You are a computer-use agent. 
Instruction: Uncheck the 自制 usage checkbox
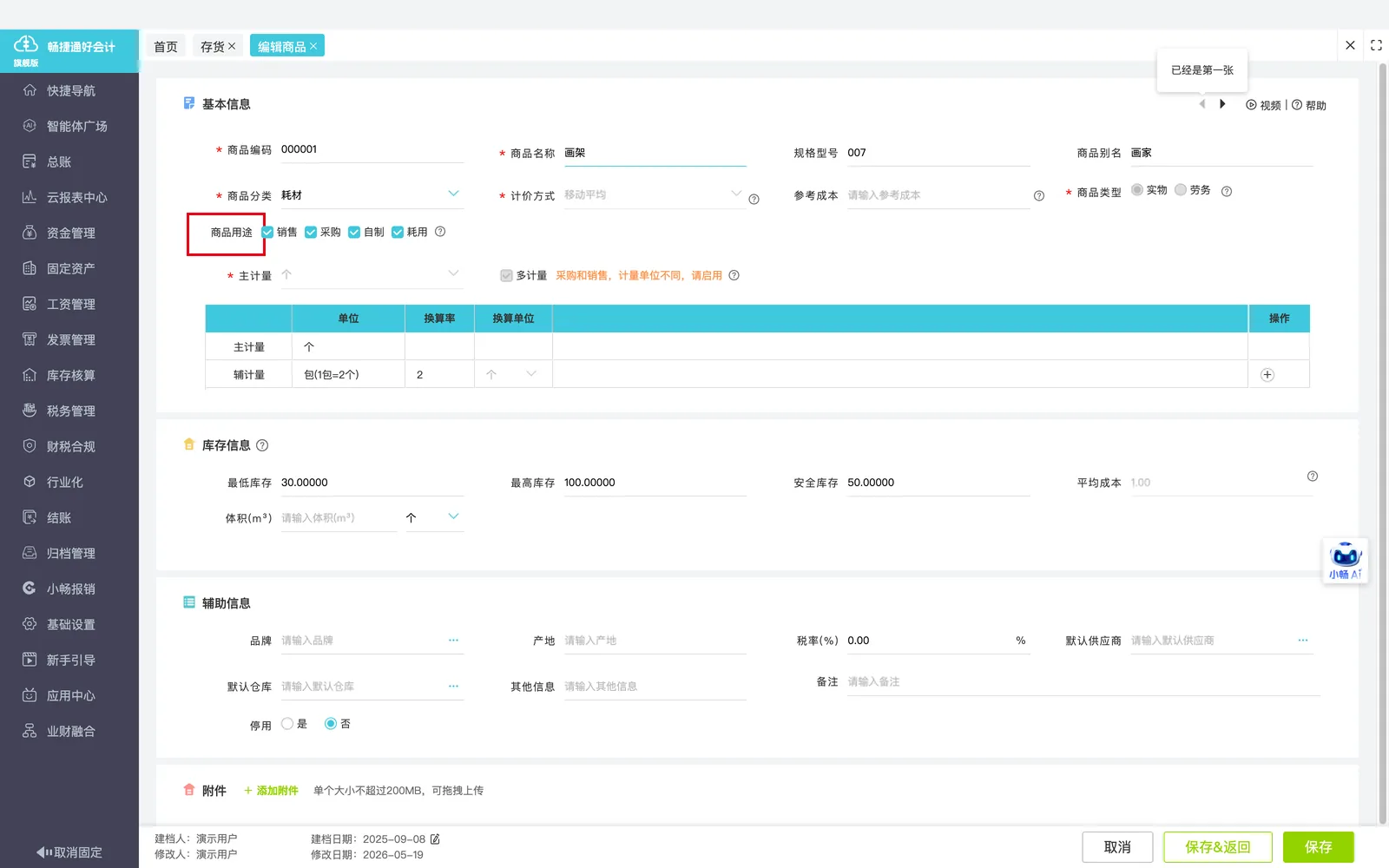point(354,232)
